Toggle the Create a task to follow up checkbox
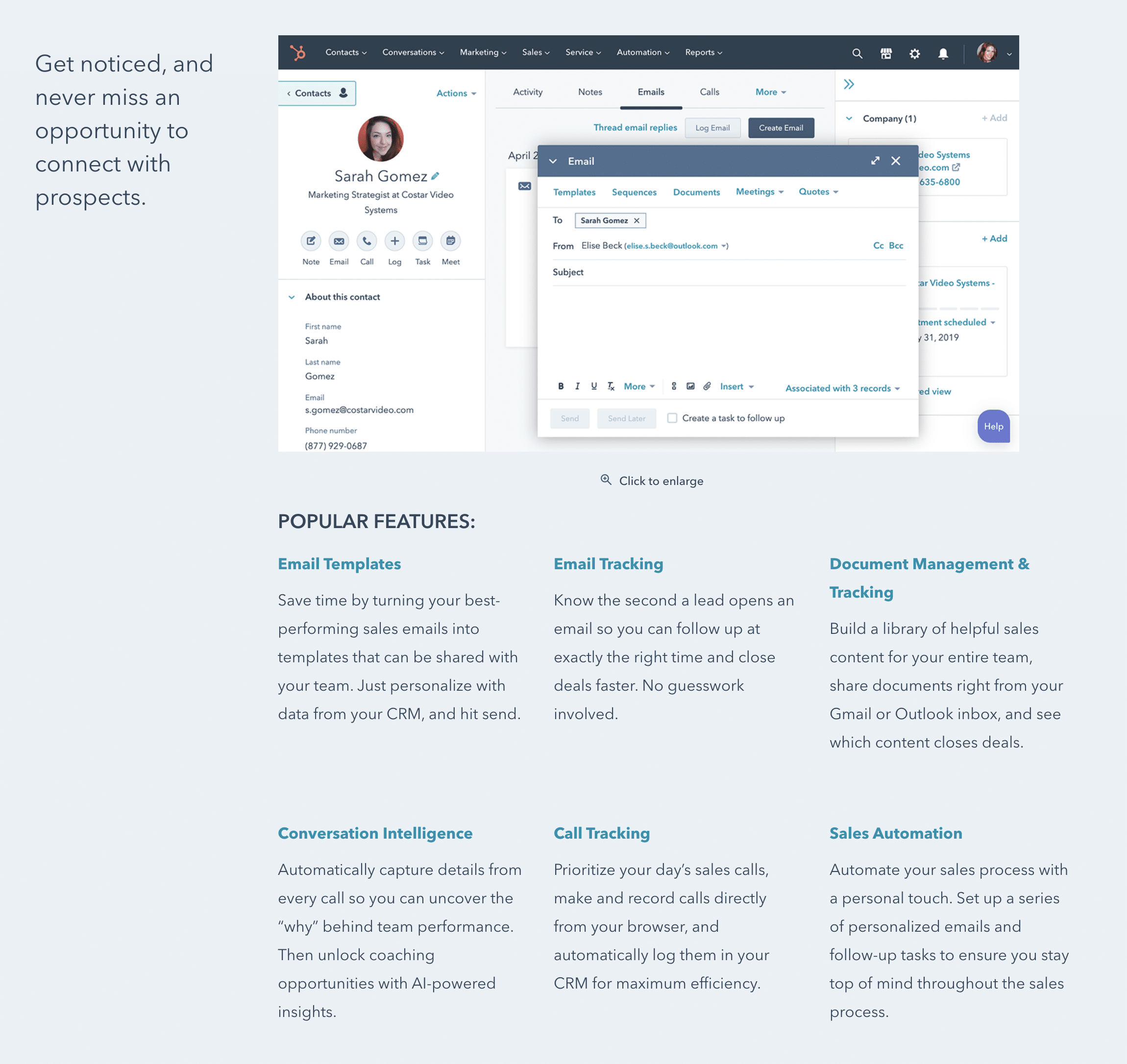1127x1064 pixels. pyautogui.click(x=670, y=418)
